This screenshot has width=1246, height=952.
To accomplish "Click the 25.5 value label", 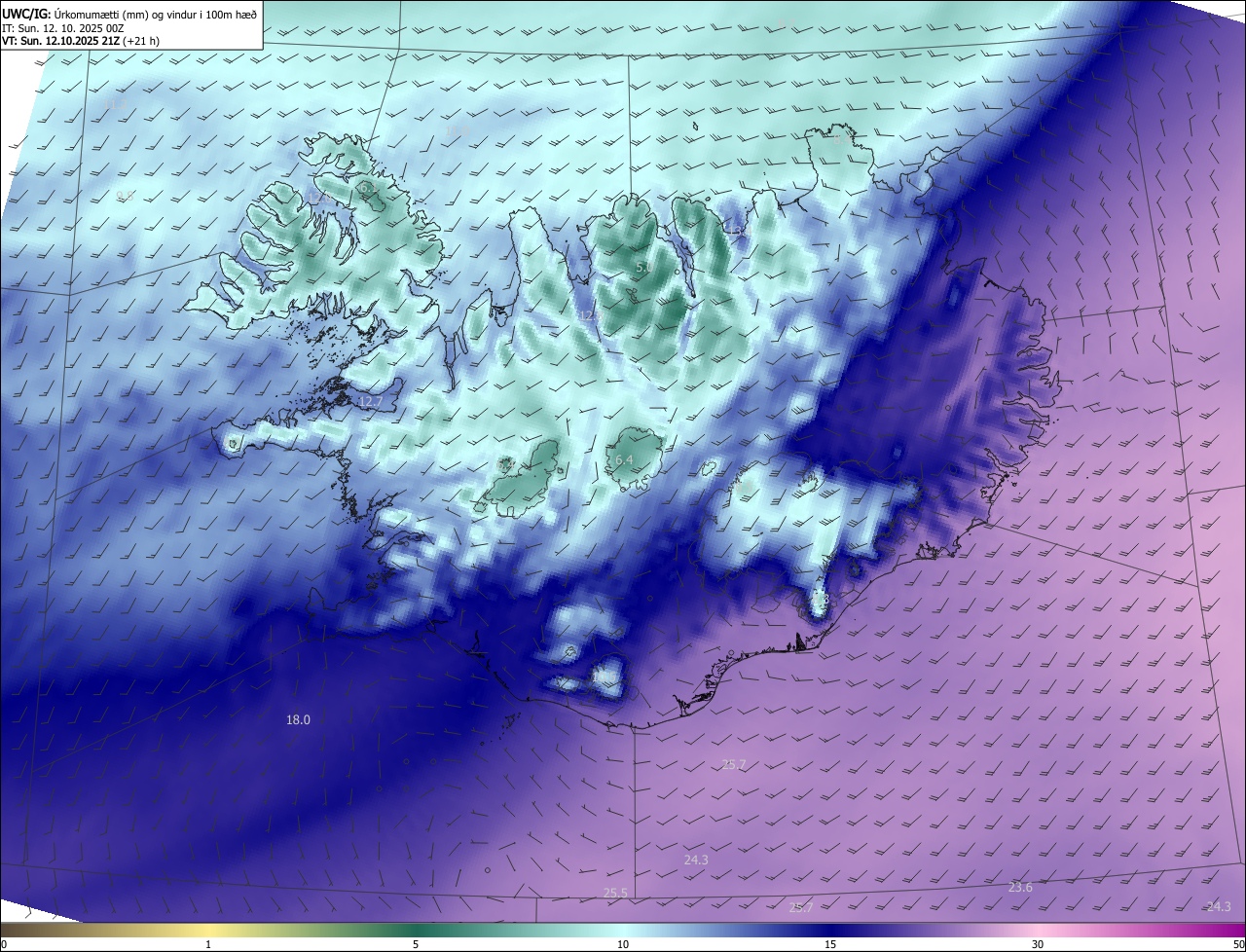I will point(615,893).
